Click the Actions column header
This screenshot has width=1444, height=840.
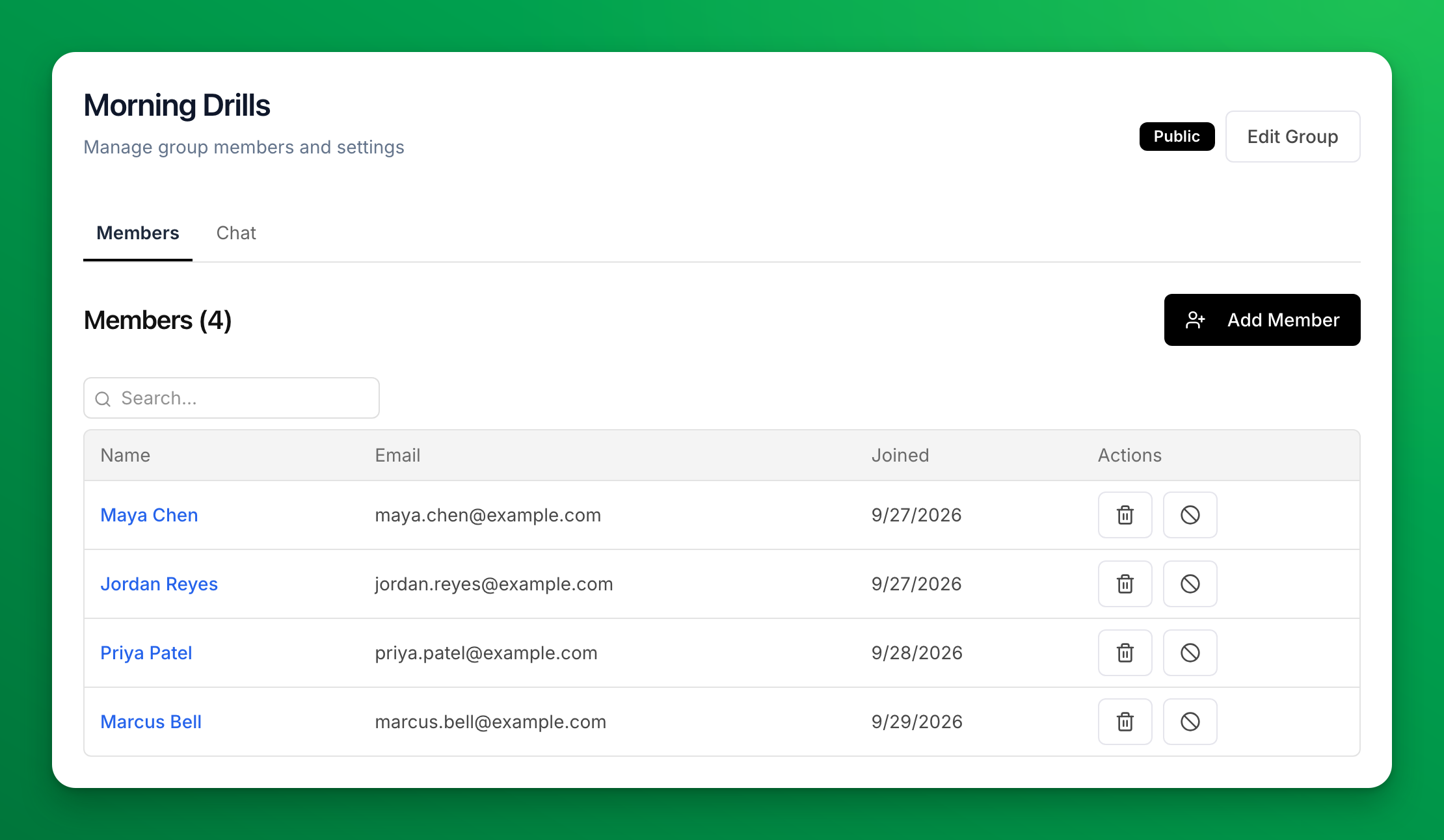(1130, 455)
